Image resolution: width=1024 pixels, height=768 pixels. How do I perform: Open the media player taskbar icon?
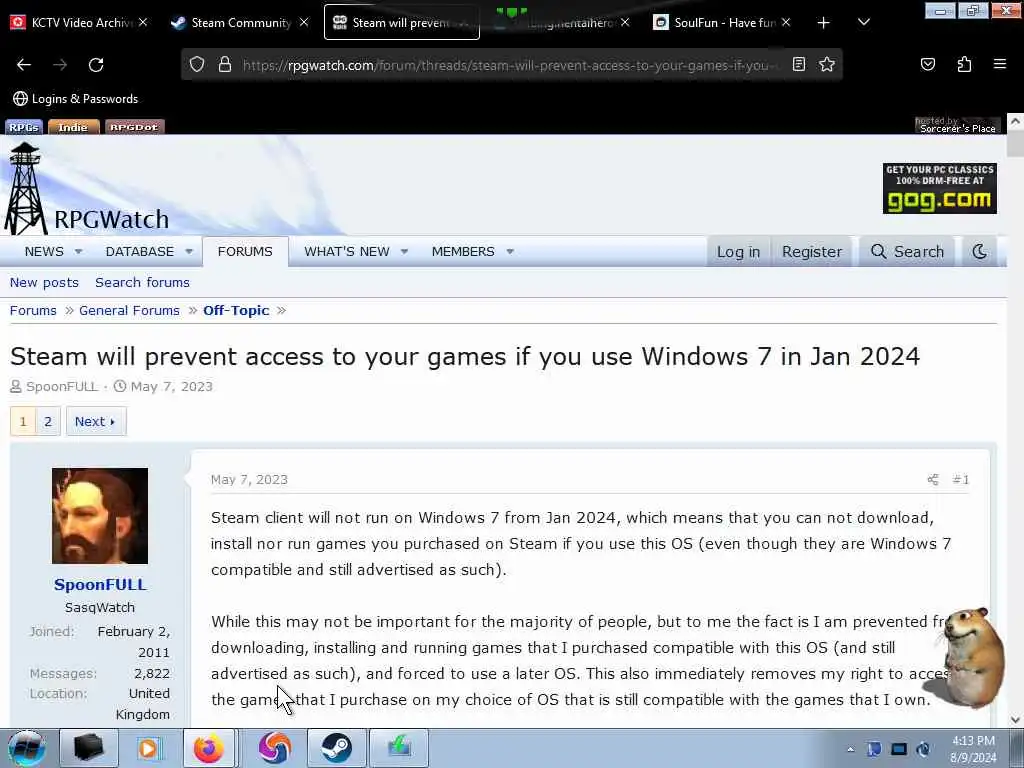coord(148,748)
